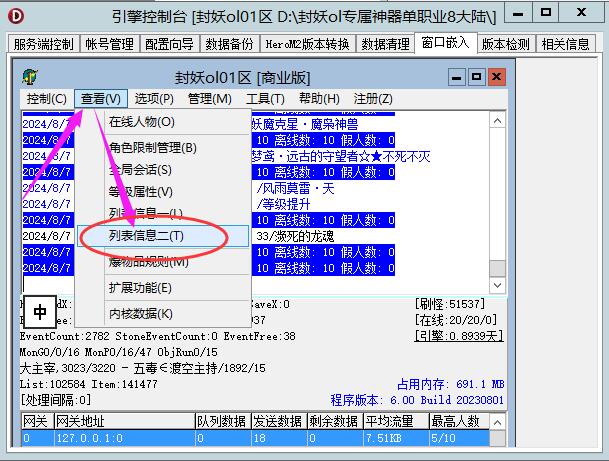Screen dimensions: 609x461
Task: Click the inner 封妖ol01区 window icon
Action: pyautogui.click(x=32, y=76)
